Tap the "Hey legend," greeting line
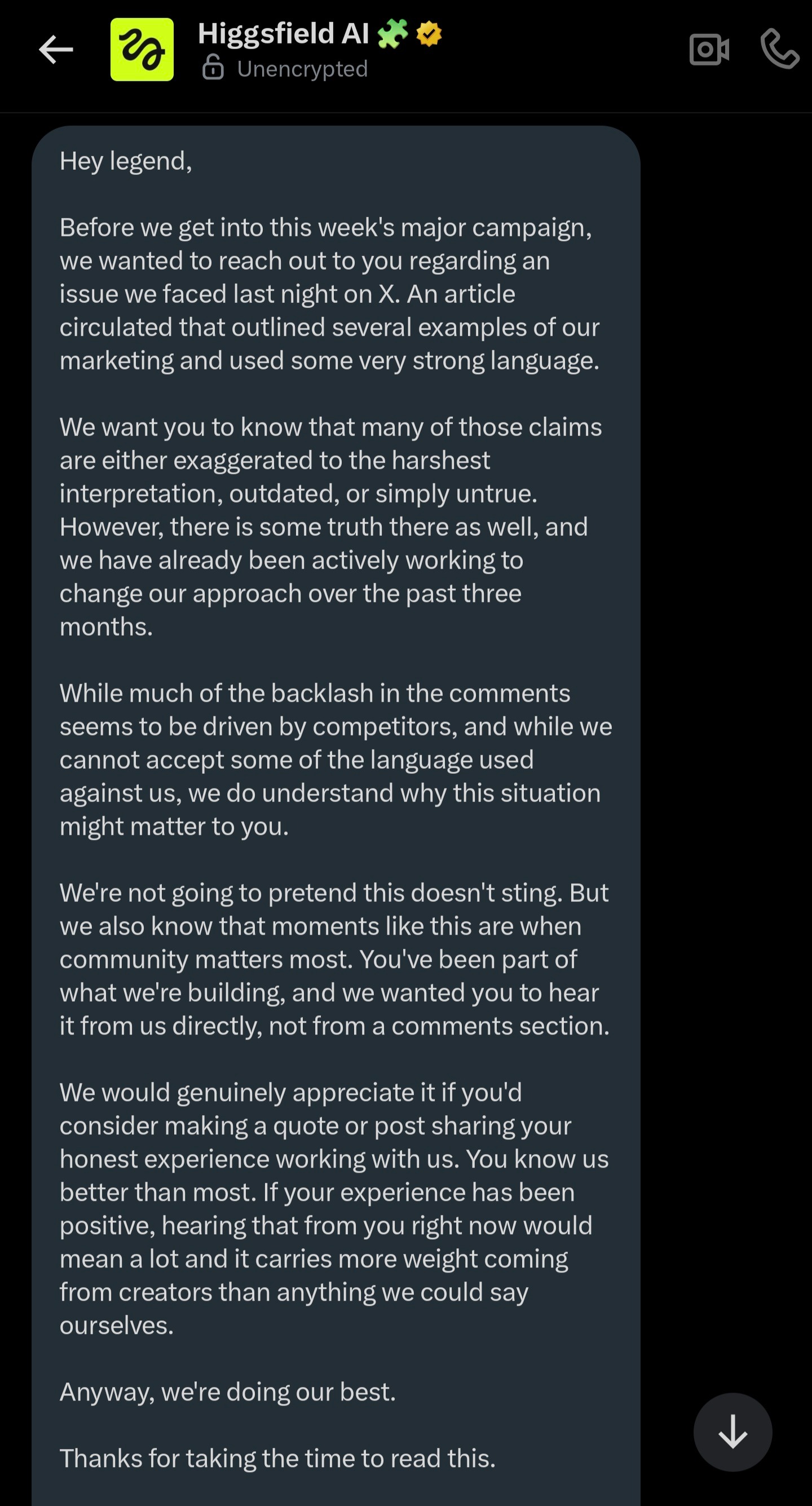This screenshot has width=812, height=1506. point(126,161)
